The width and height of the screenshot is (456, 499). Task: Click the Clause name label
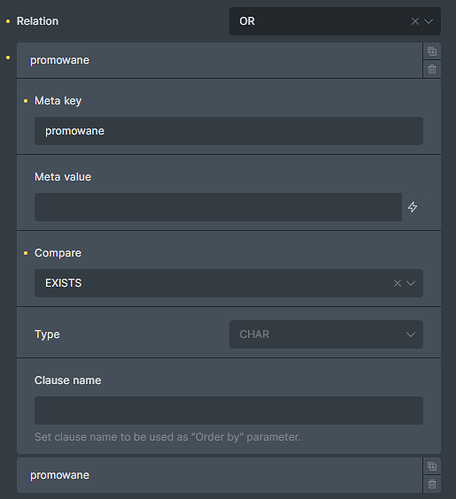click(68, 380)
